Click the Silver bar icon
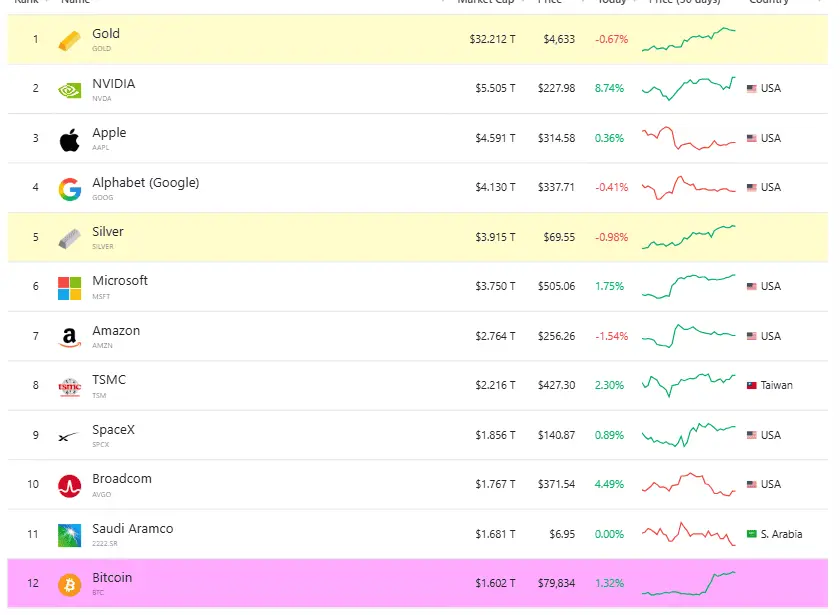Screen dimensions: 840x615 click(x=70, y=239)
